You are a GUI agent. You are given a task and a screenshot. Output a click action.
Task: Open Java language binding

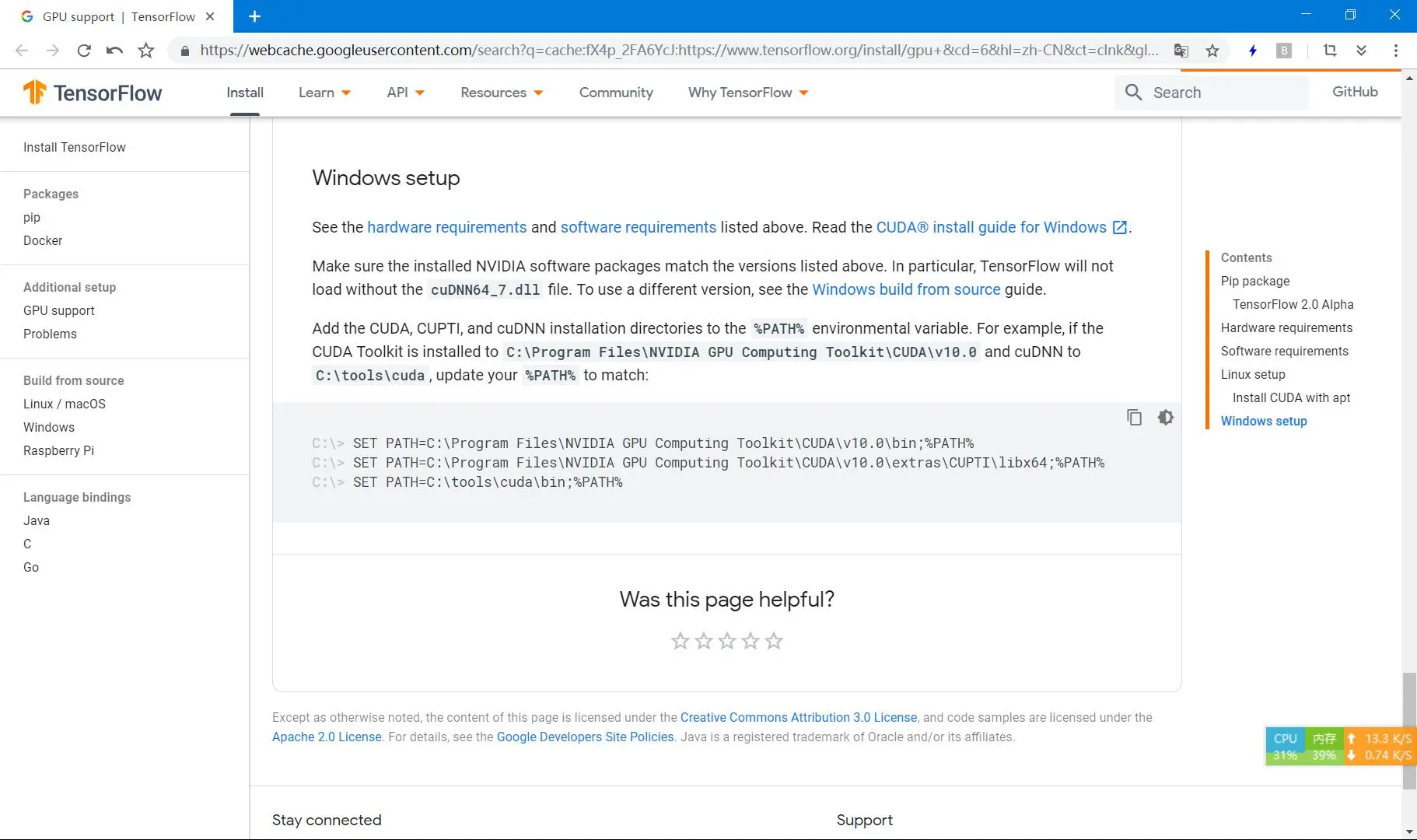tap(37, 520)
